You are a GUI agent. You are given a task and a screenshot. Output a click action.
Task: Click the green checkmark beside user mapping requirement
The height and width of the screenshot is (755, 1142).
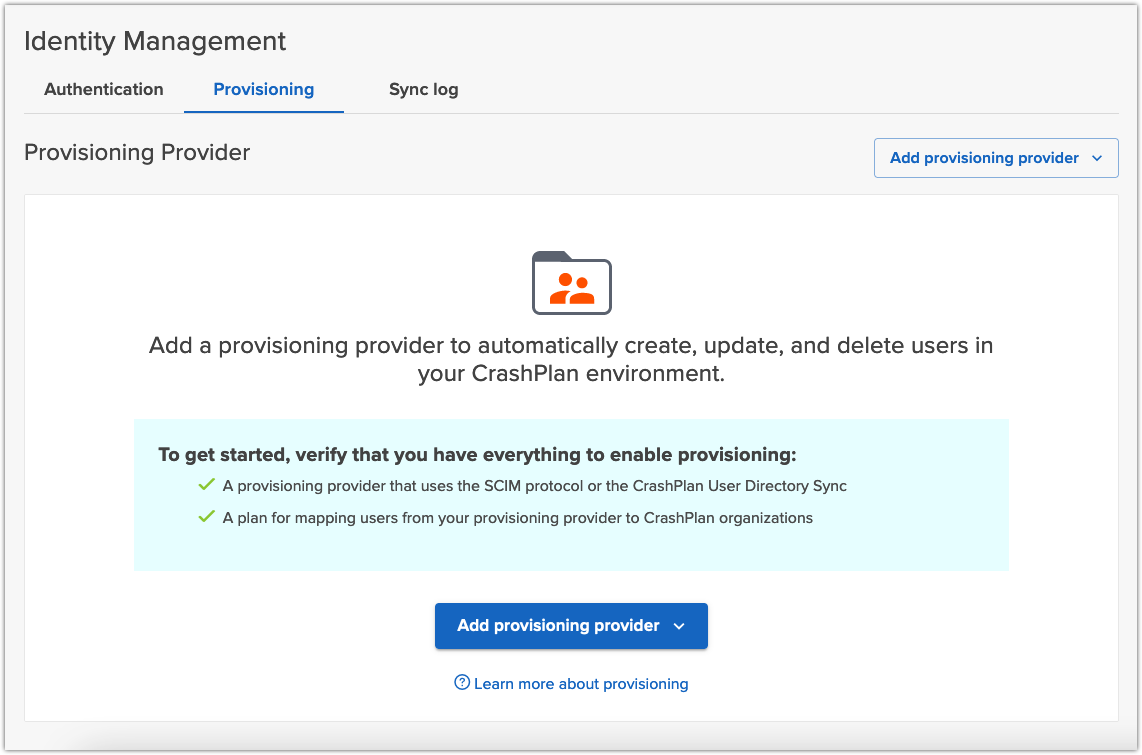[206, 518]
